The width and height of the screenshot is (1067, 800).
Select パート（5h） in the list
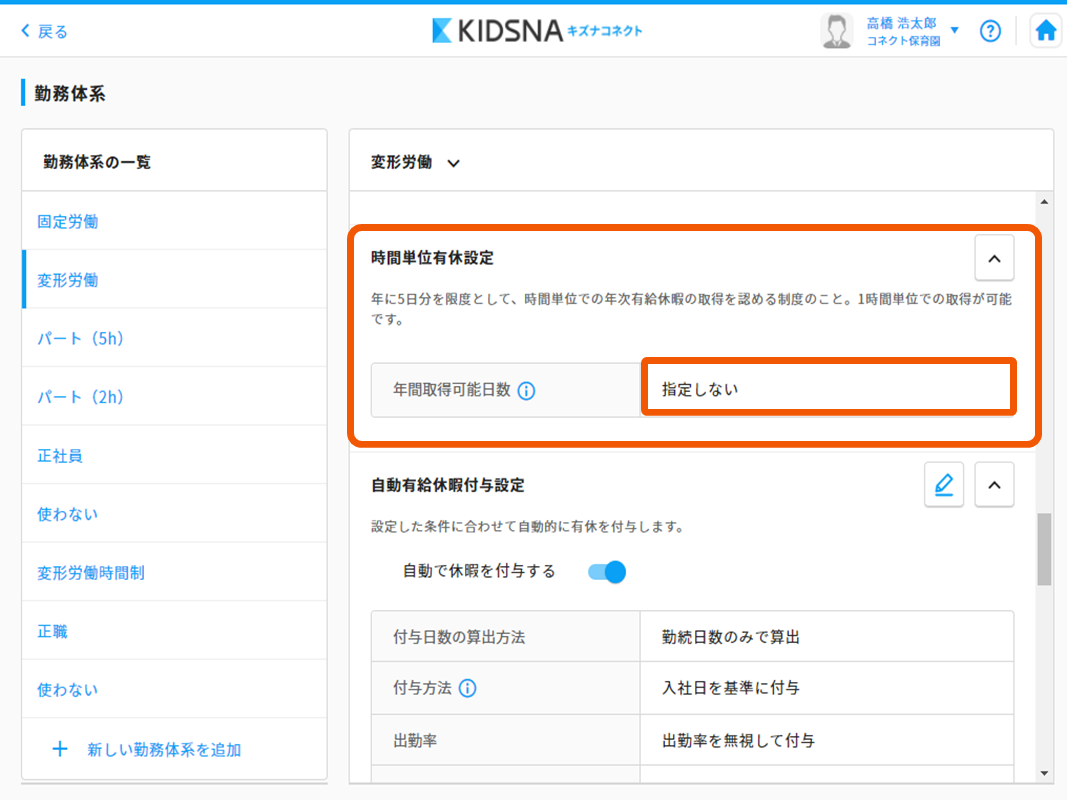pos(81,338)
